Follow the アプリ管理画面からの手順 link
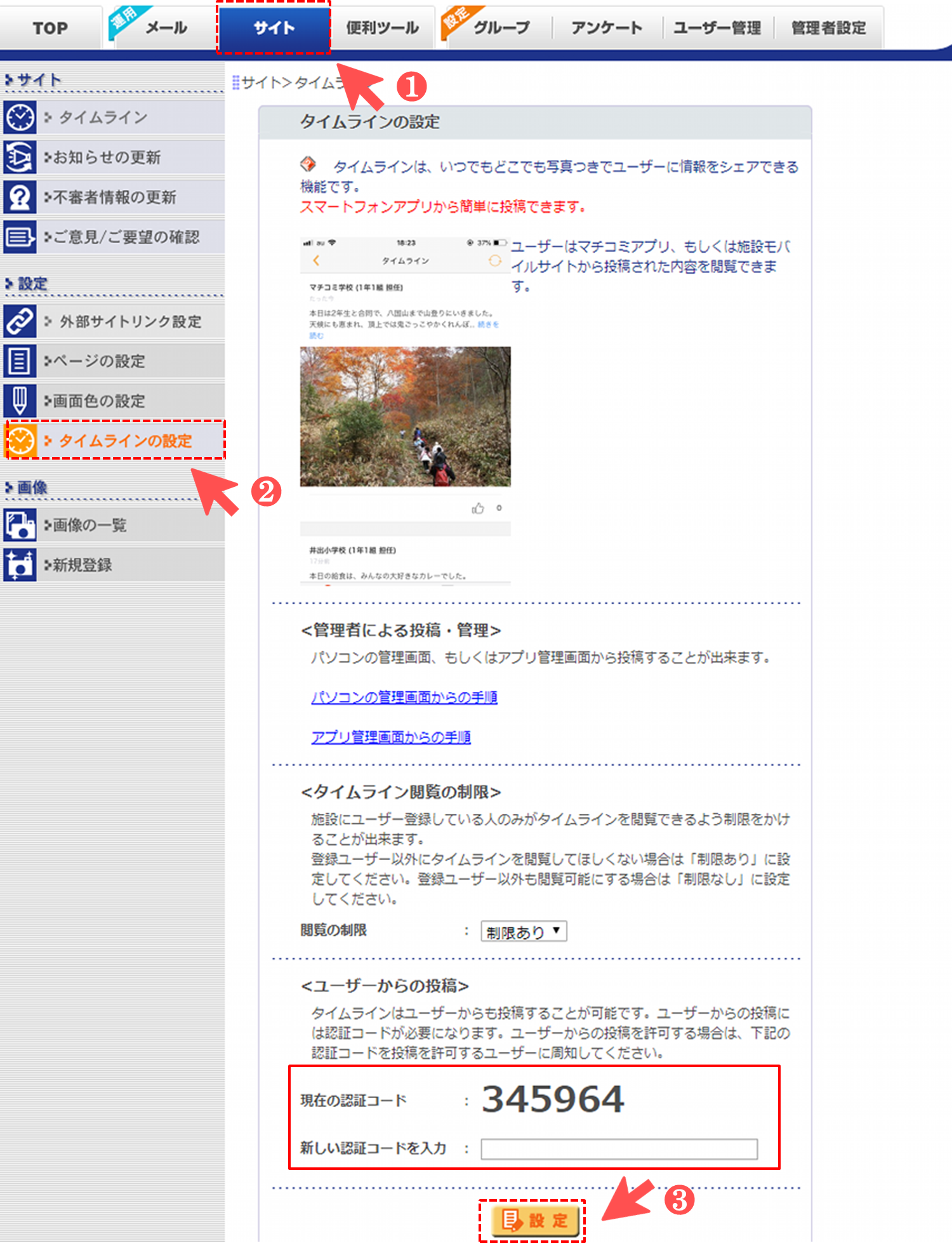Screen dimensions: 952x1248 point(390,737)
